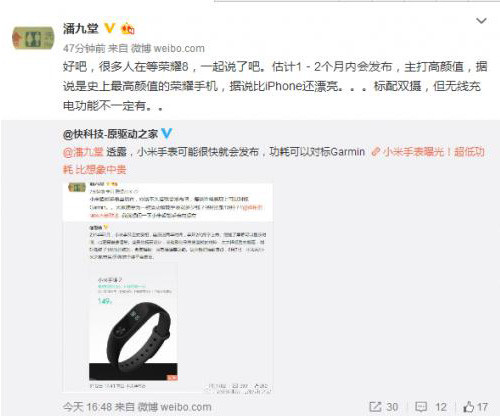Enlarge the embedded Mi Band screenshot image
This screenshot has width=500, height=416.
click(168, 288)
